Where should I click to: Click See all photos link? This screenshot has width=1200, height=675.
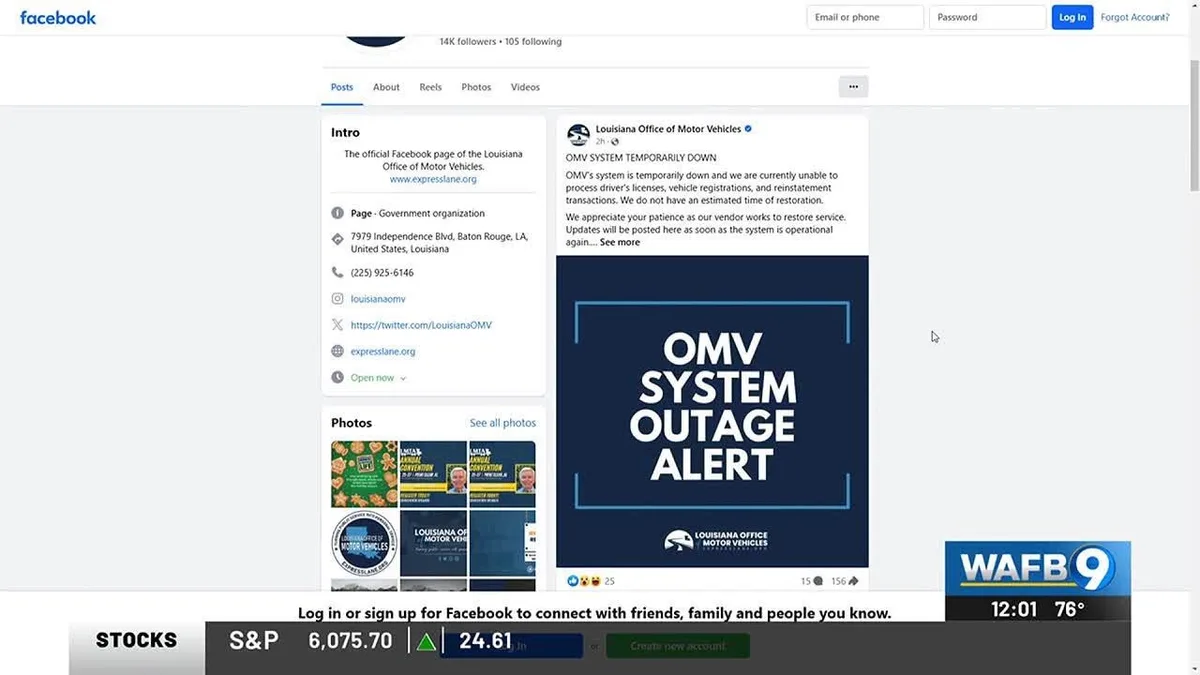[x=503, y=423]
